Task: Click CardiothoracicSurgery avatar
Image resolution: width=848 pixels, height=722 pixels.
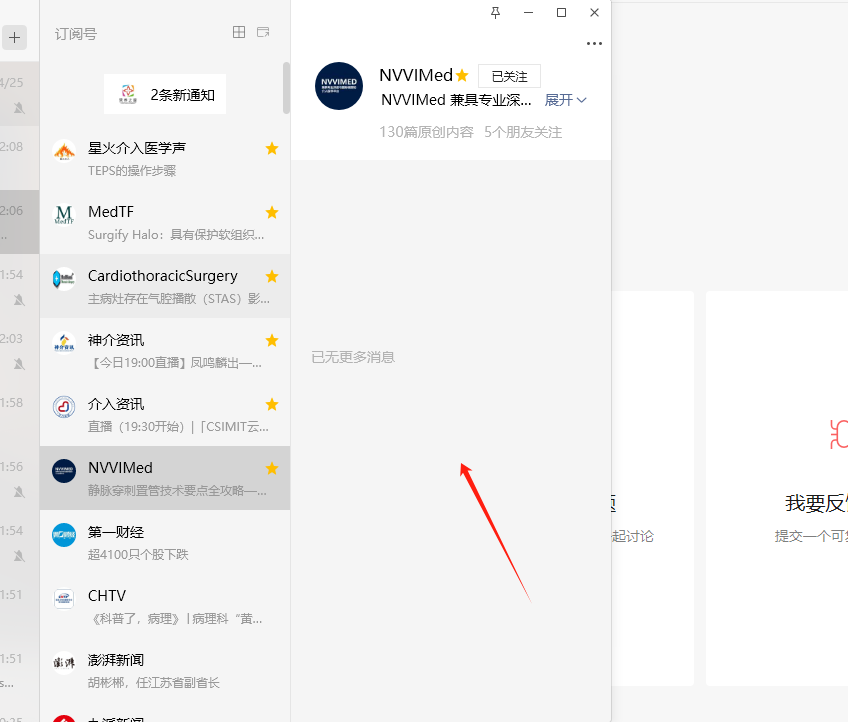Action: coord(64,278)
